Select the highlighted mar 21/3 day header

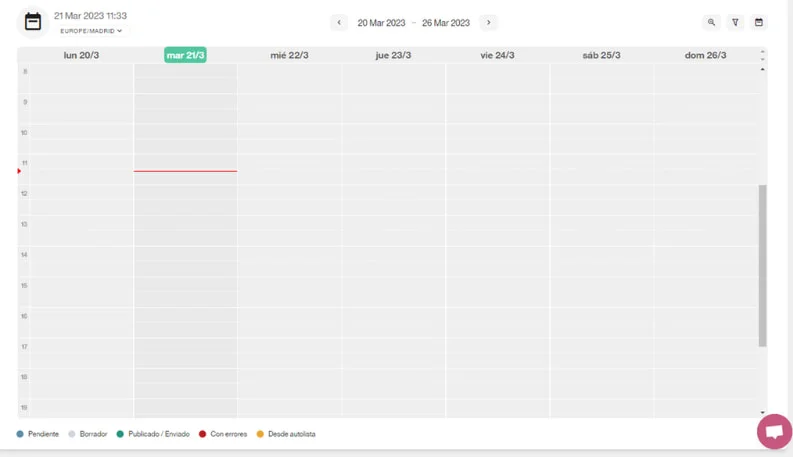click(x=185, y=55)
